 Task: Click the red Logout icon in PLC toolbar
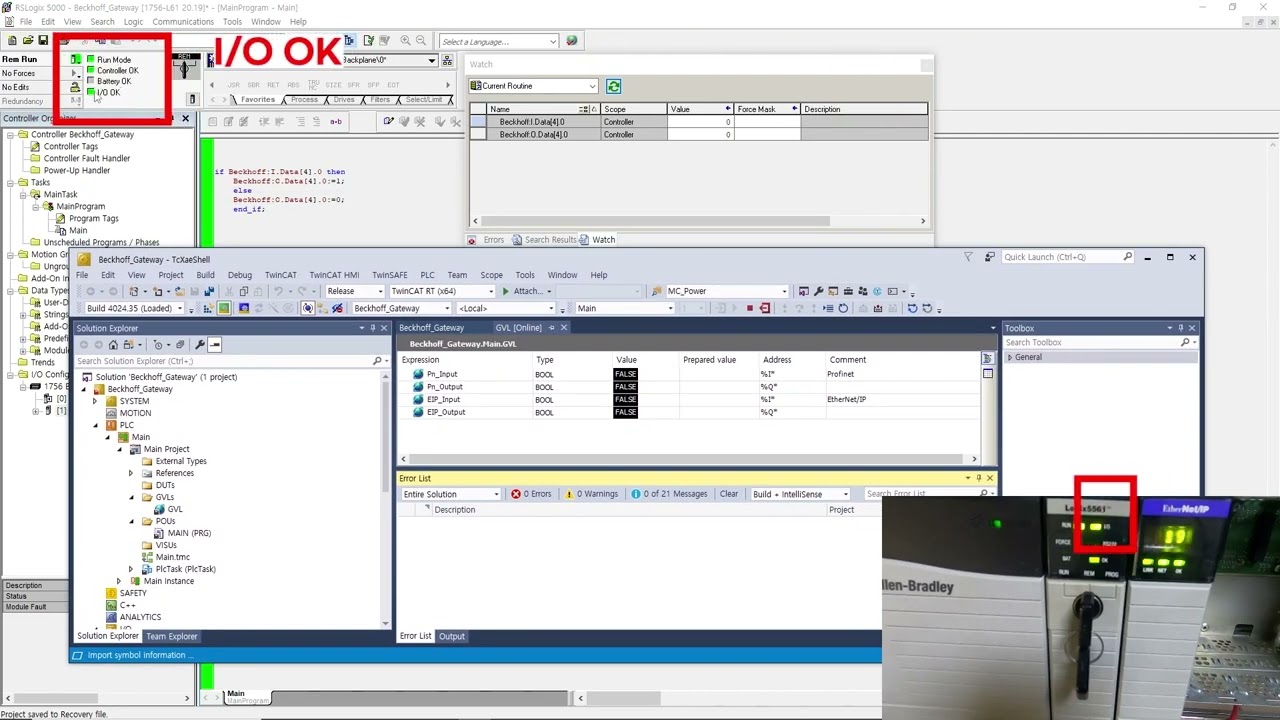point(765,308)
